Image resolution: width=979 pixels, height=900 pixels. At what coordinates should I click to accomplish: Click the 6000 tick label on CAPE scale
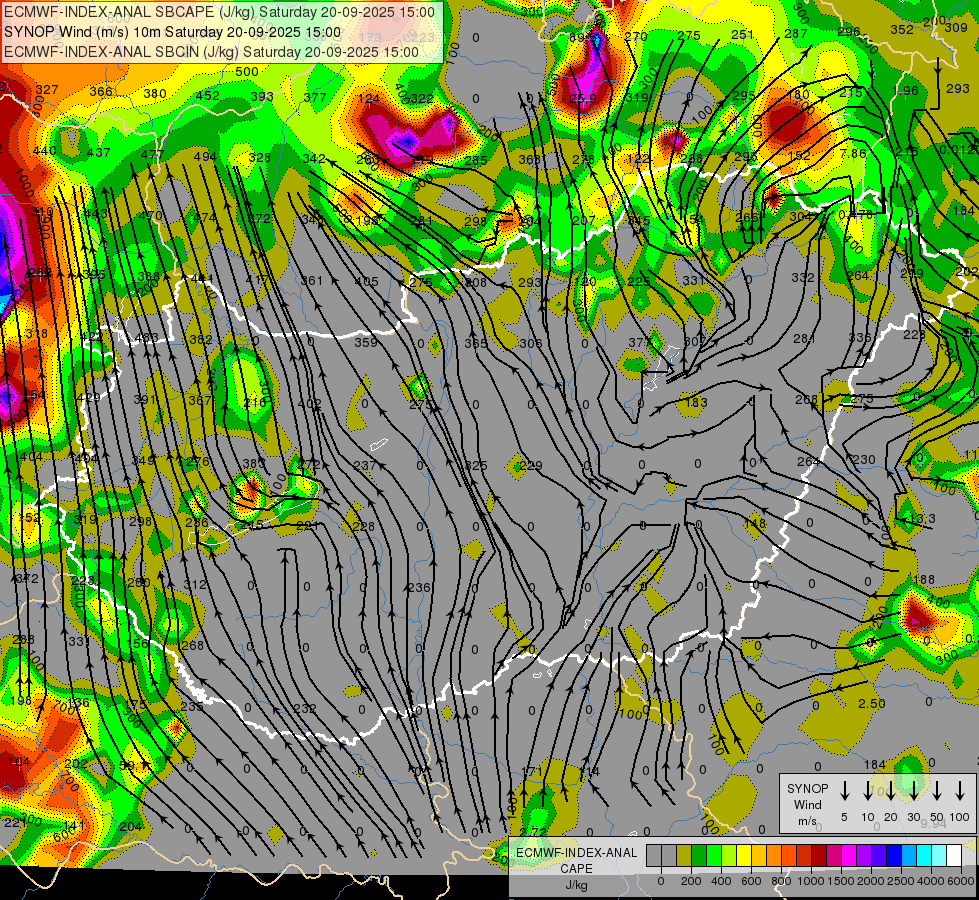click(961, 881)
